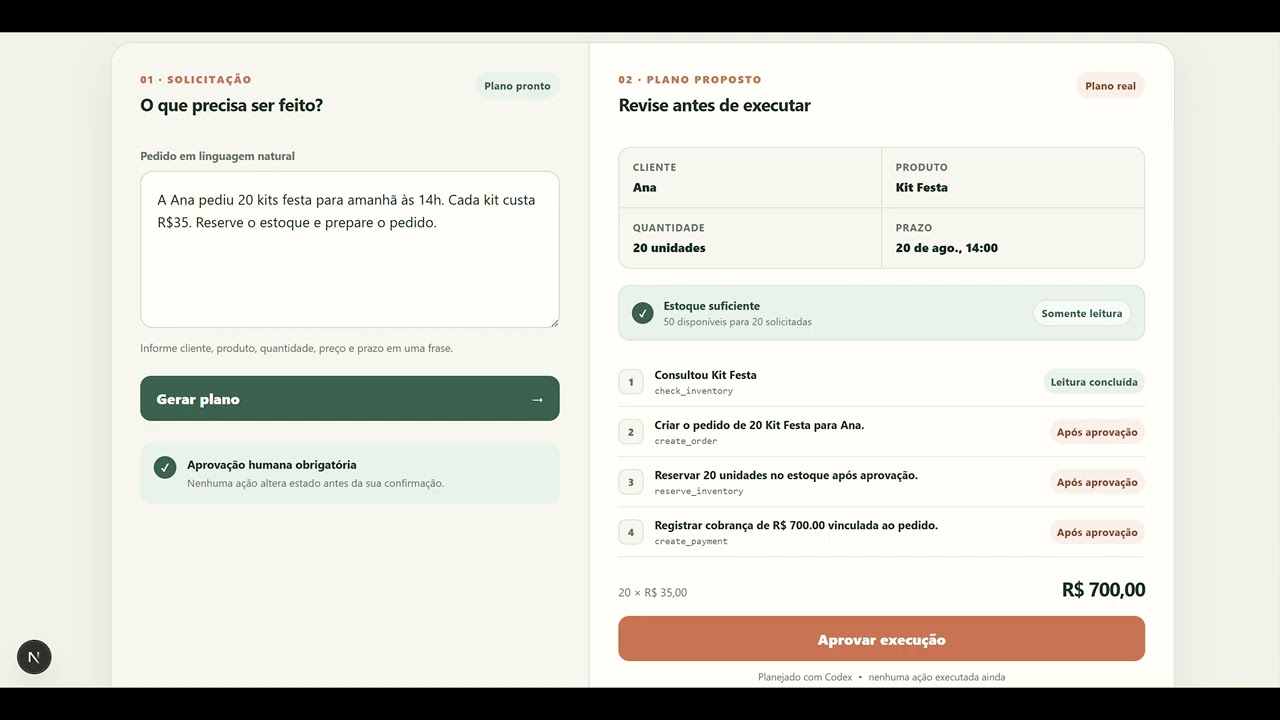1280x720 pixels.
Task: Click the Nenhuma ação altera estado note
Action: (316, 483)
